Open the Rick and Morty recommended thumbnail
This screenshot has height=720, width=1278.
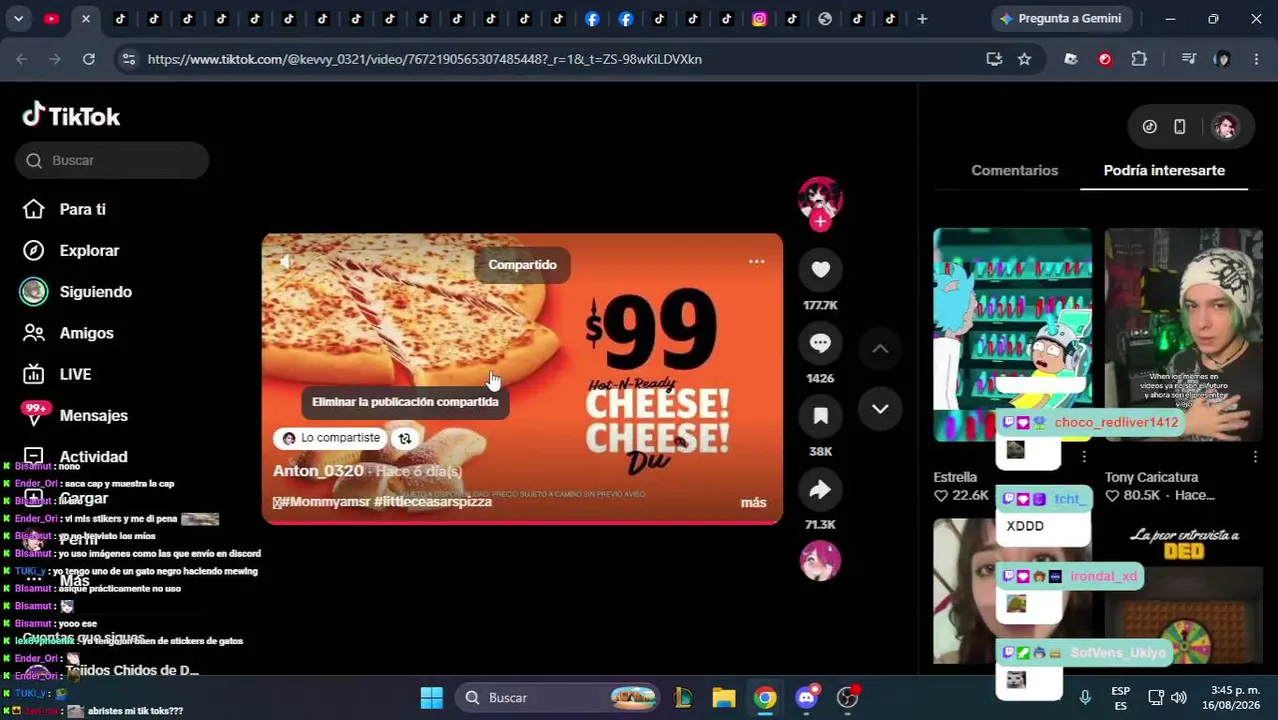point(1012,334)
